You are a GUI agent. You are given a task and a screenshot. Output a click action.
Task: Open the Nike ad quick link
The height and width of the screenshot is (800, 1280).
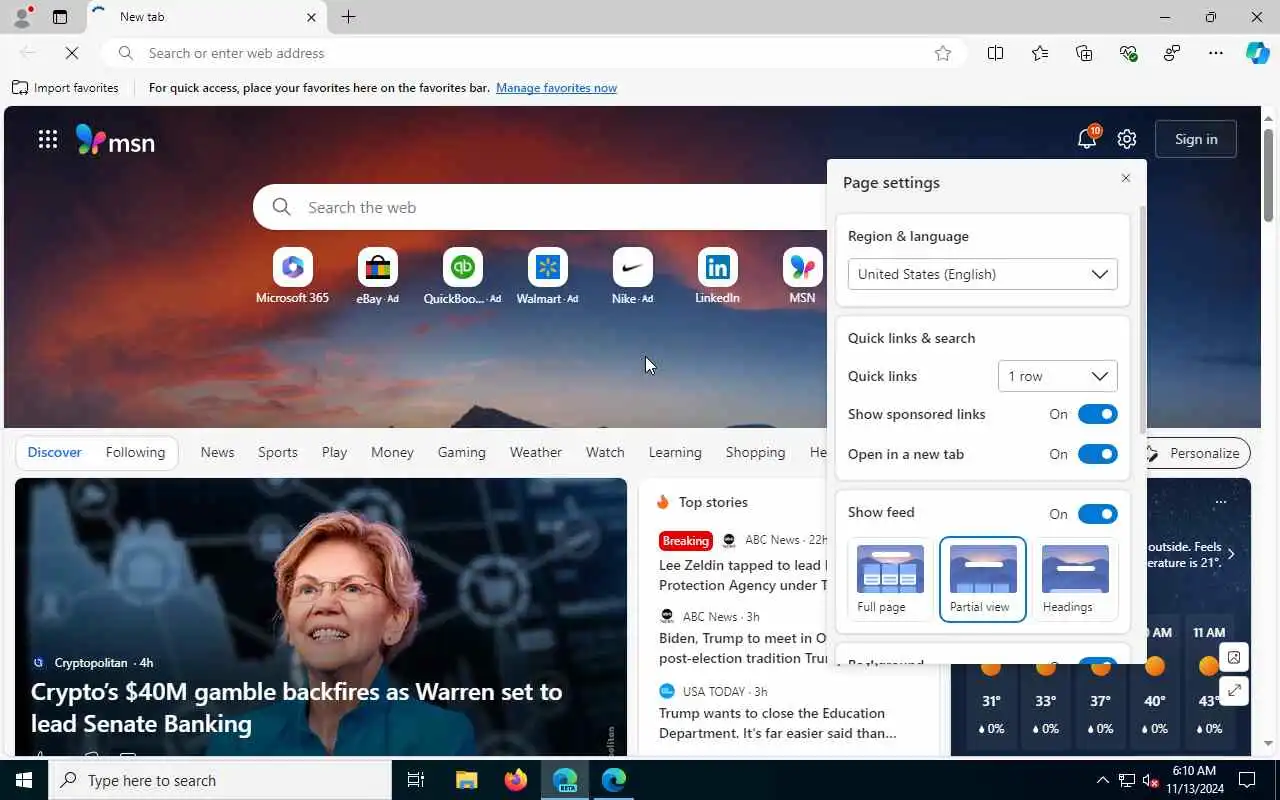(632, 276)
